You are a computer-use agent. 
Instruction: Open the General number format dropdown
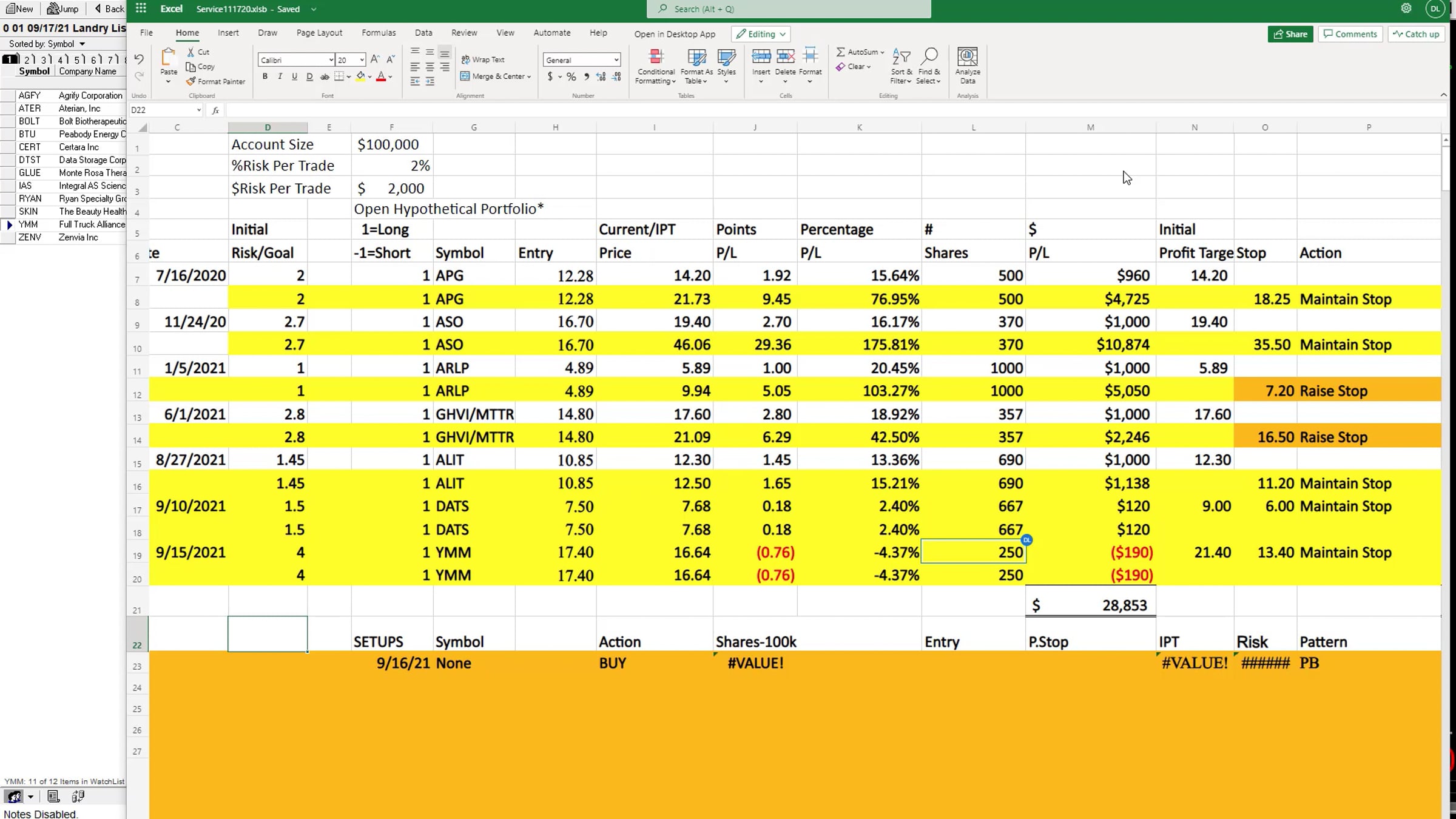pyautogui.click(x=616, y=59)
